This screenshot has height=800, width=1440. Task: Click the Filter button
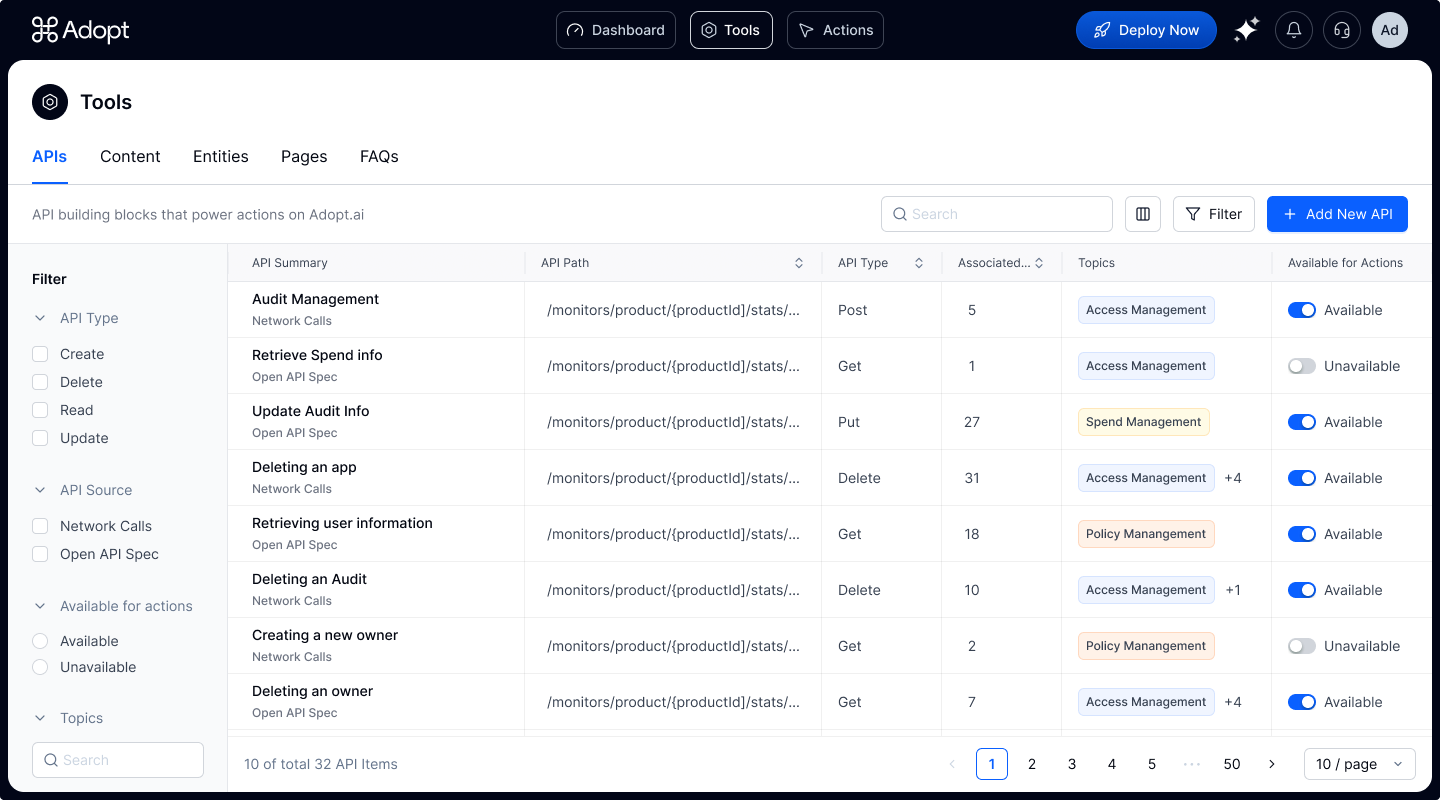pos(1214,214)
